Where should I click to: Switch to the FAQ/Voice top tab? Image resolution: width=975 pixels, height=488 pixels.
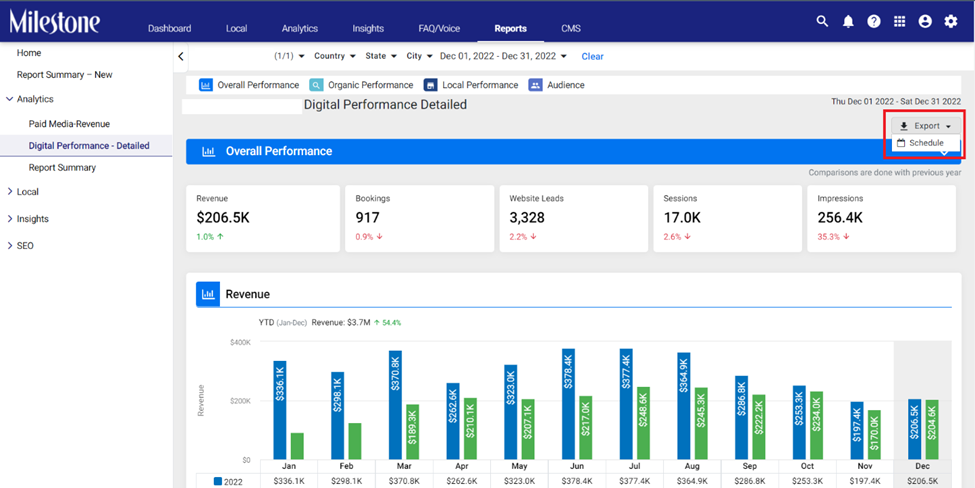click(x=440, y=29)
